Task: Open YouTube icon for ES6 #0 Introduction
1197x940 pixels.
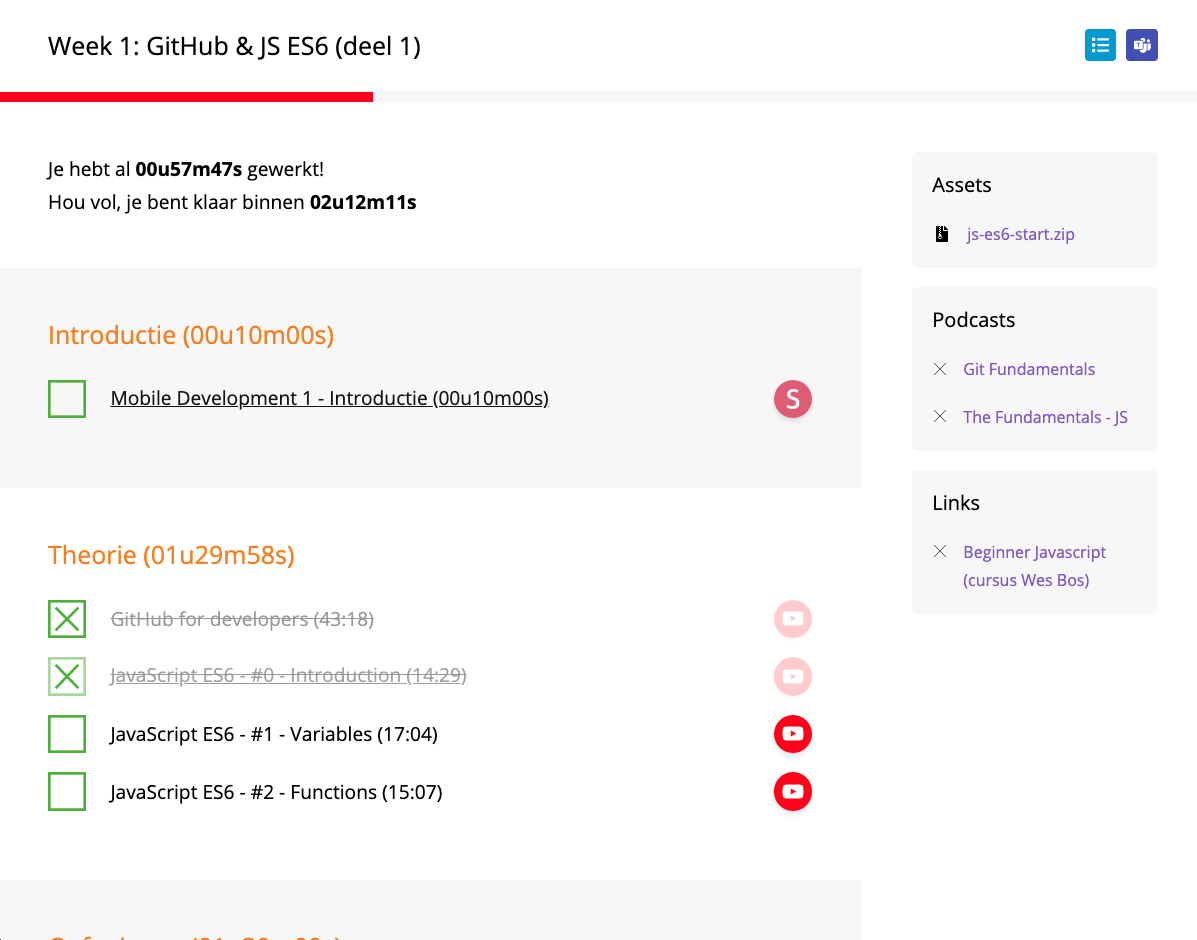Action: (x=792, y=677)
